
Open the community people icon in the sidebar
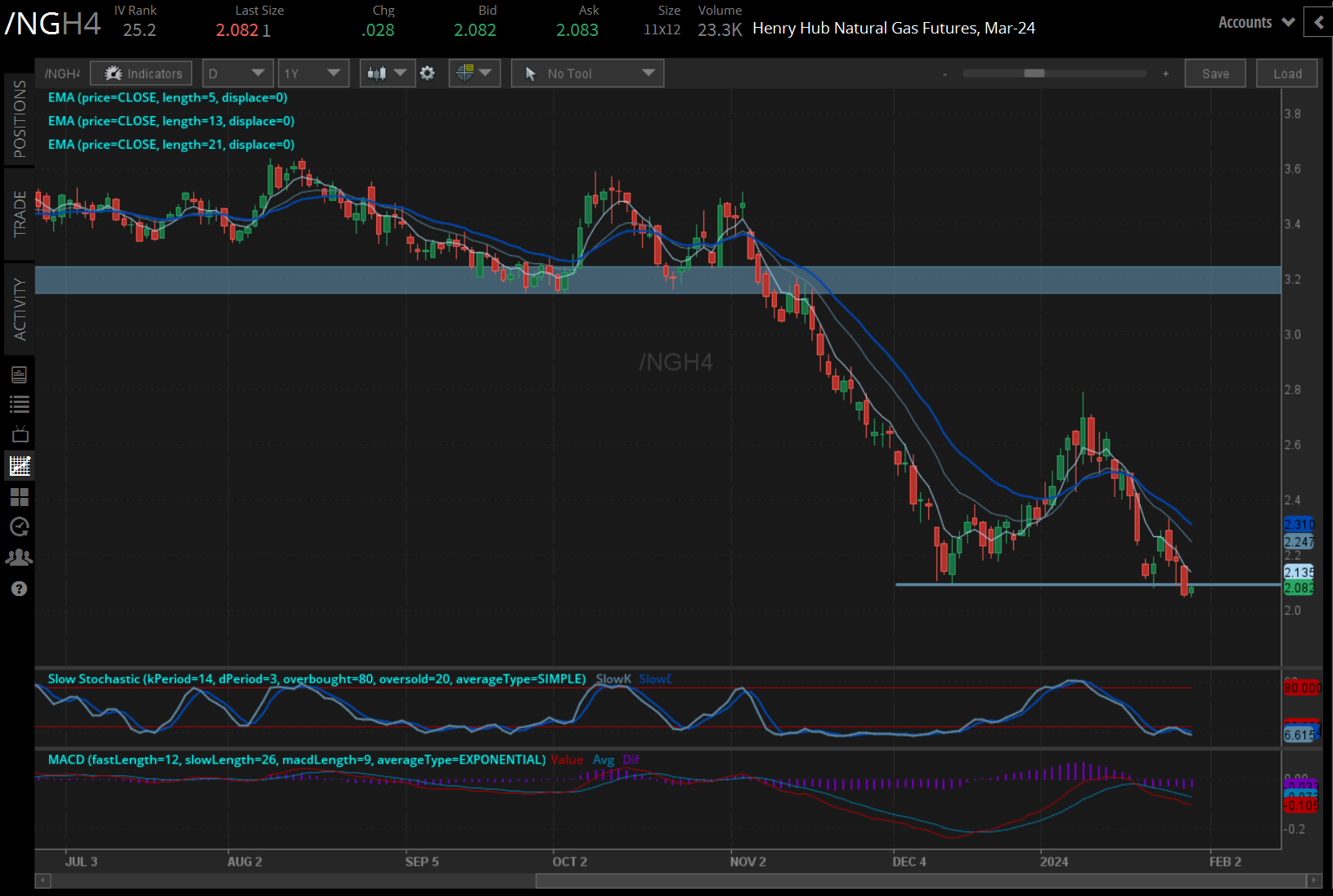tap(19, 557)
